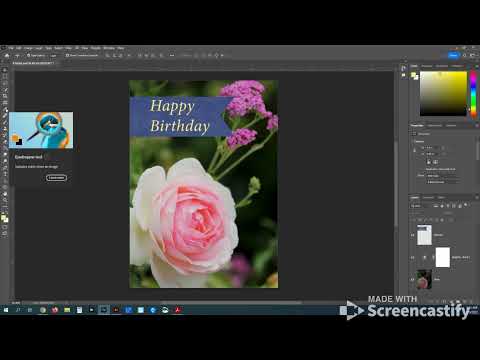Click the width field in Properties

(433, 147)
